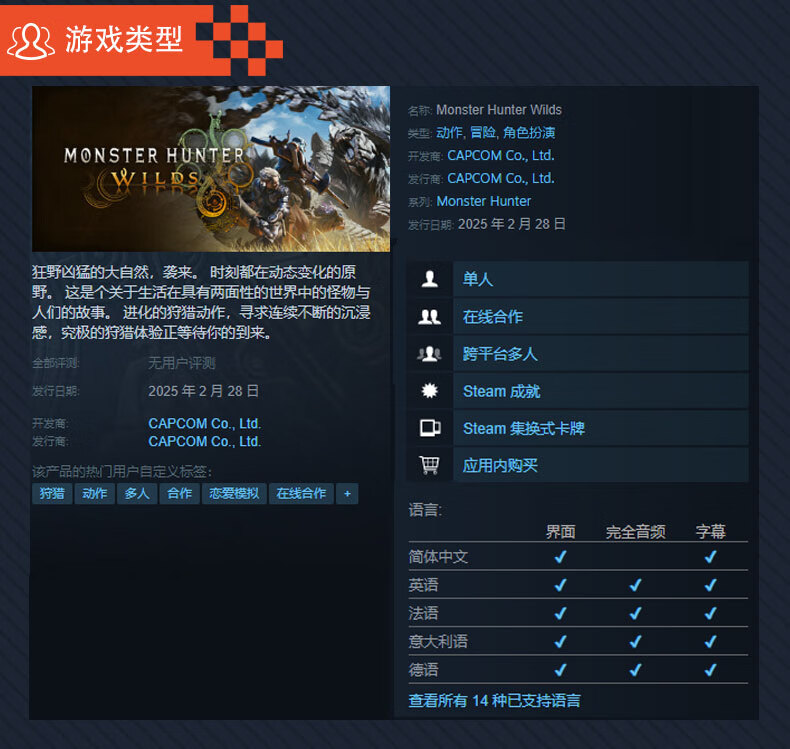Open CAPCOM developer link in the details panel
Image resolution: width=790 pixels, height=749 pixels.
point(501,156)
